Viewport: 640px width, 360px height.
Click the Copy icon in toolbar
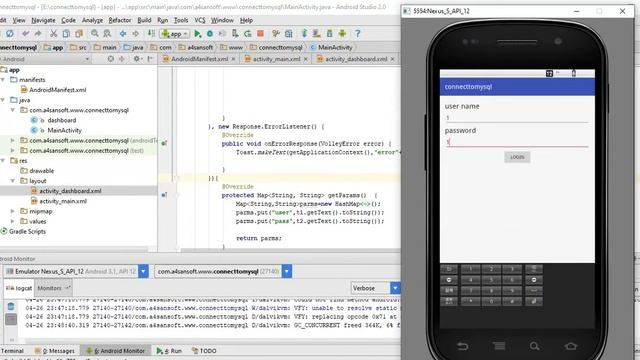pos(66,33)
